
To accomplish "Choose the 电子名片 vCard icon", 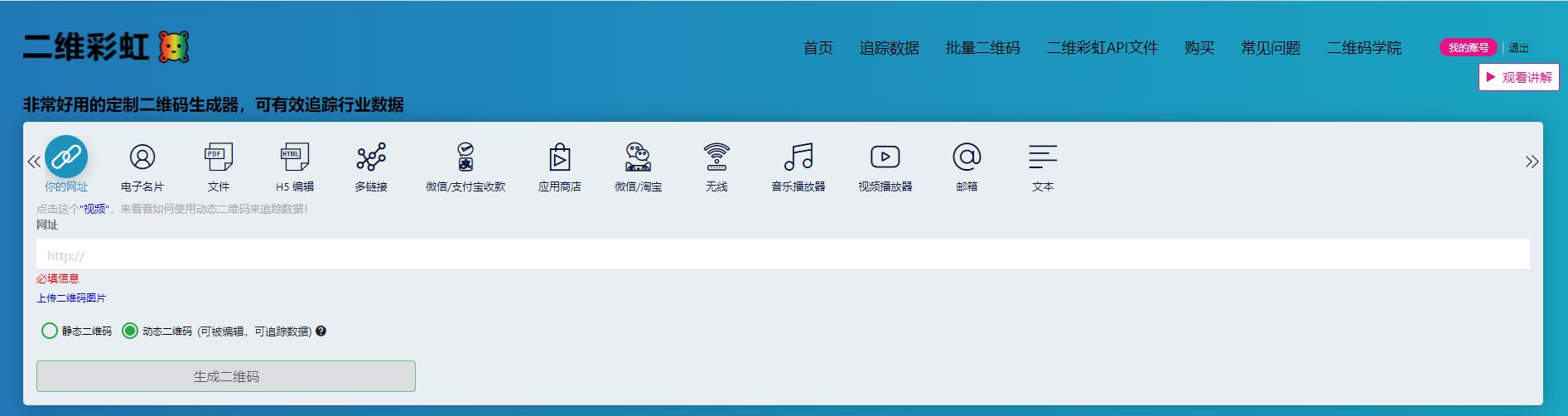I will [x=142, y=157].
